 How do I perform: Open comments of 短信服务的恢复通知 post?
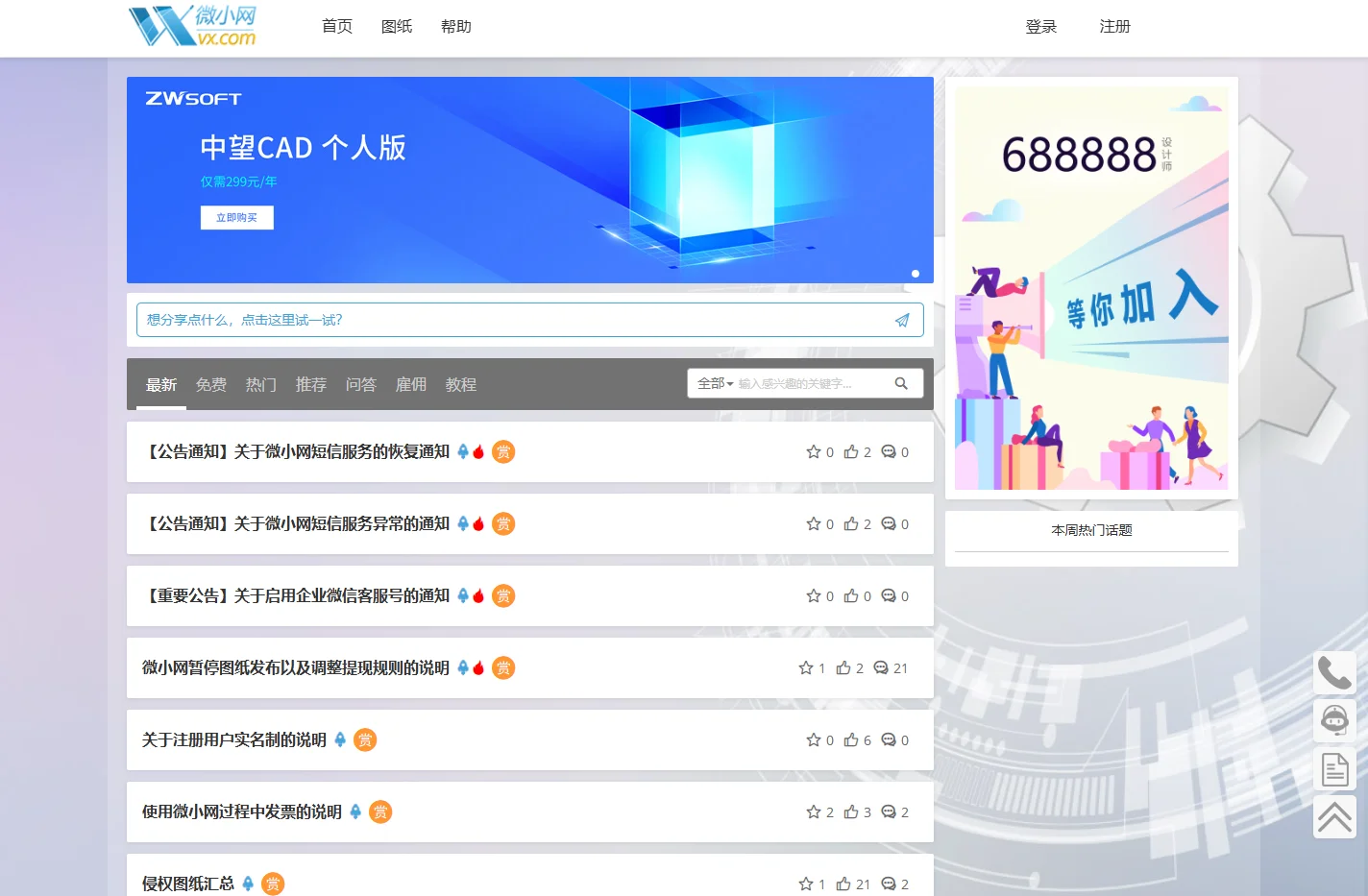[889, 452]
